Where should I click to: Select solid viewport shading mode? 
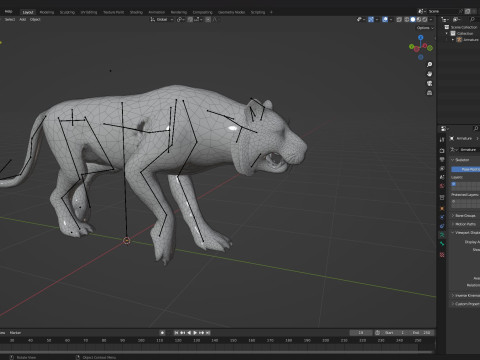pos(413,19)
